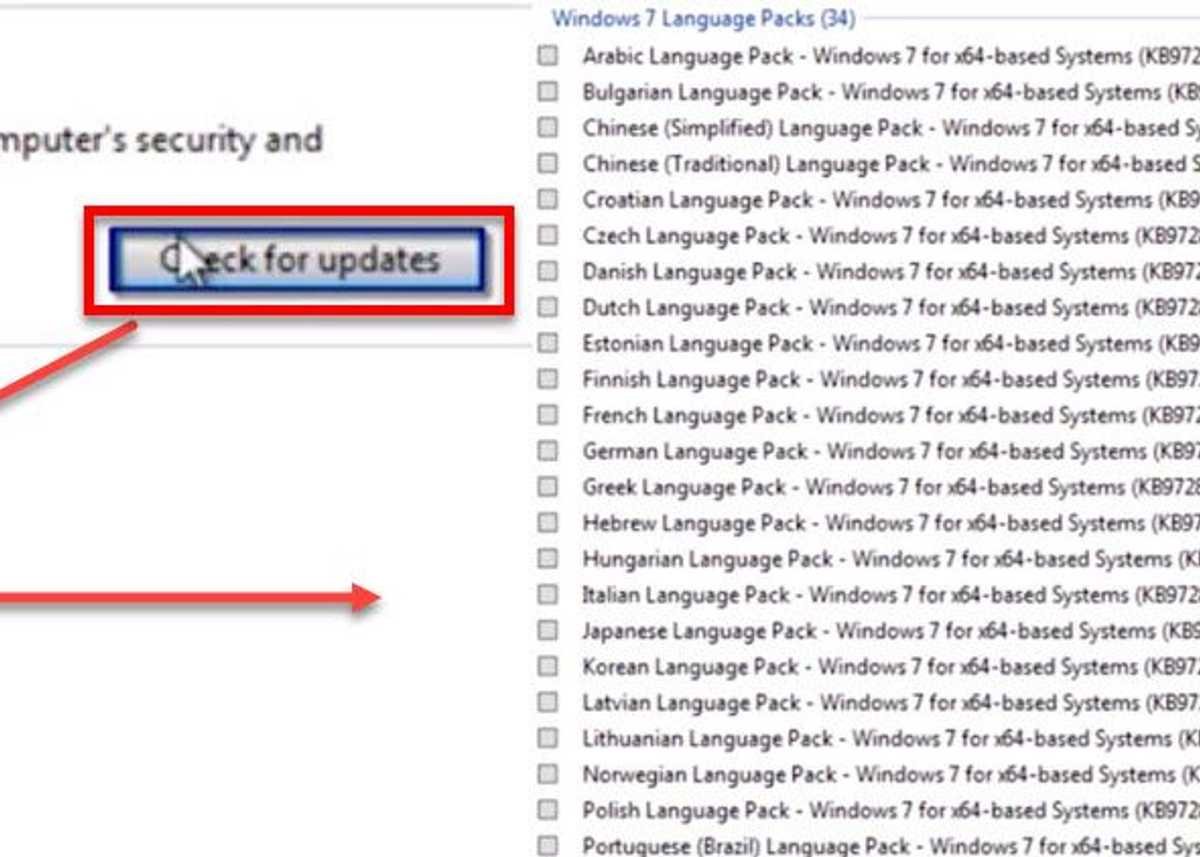The image size is (1200, 857).
Task: Pick the 'Korean Language Pack' update row
Action: click(891, 667)
